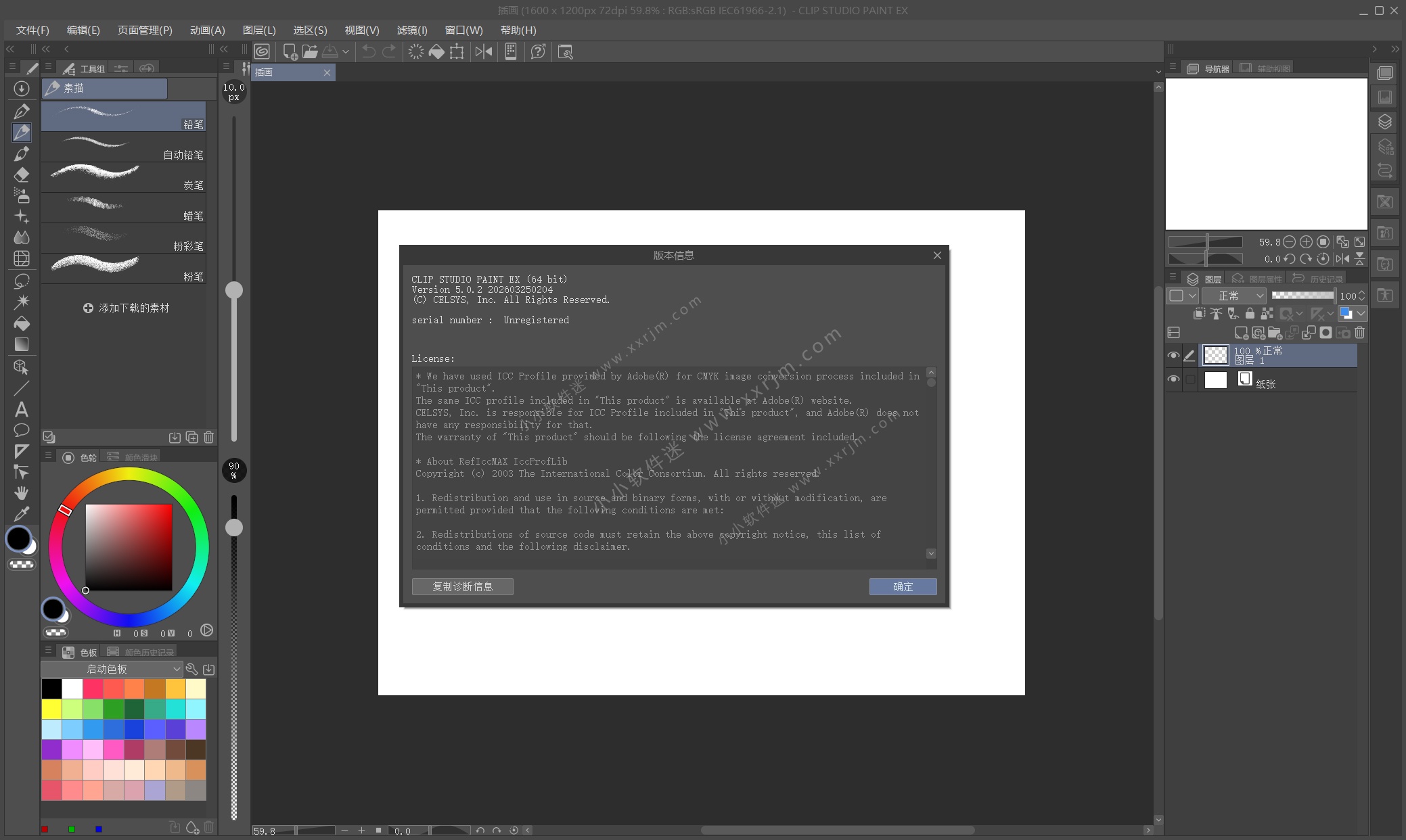Select the Eyedropper tool
The height and width of the screenshot is (840, 1406).
tap(21, 514)
